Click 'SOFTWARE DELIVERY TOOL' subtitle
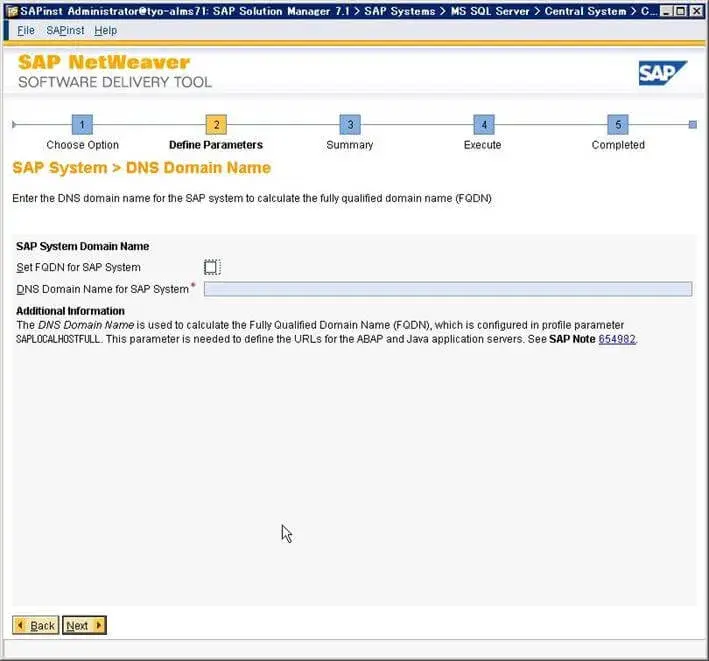This screenshot has width=709, height=661. pos(115,82)
